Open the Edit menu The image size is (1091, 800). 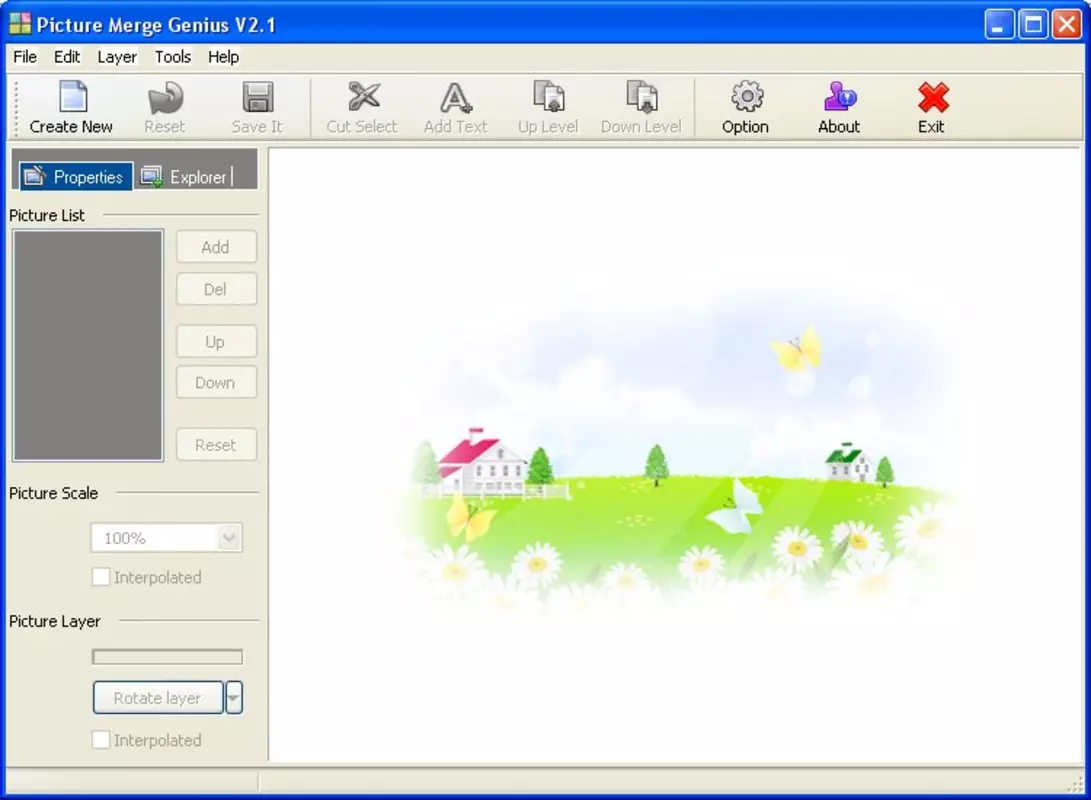67,57
